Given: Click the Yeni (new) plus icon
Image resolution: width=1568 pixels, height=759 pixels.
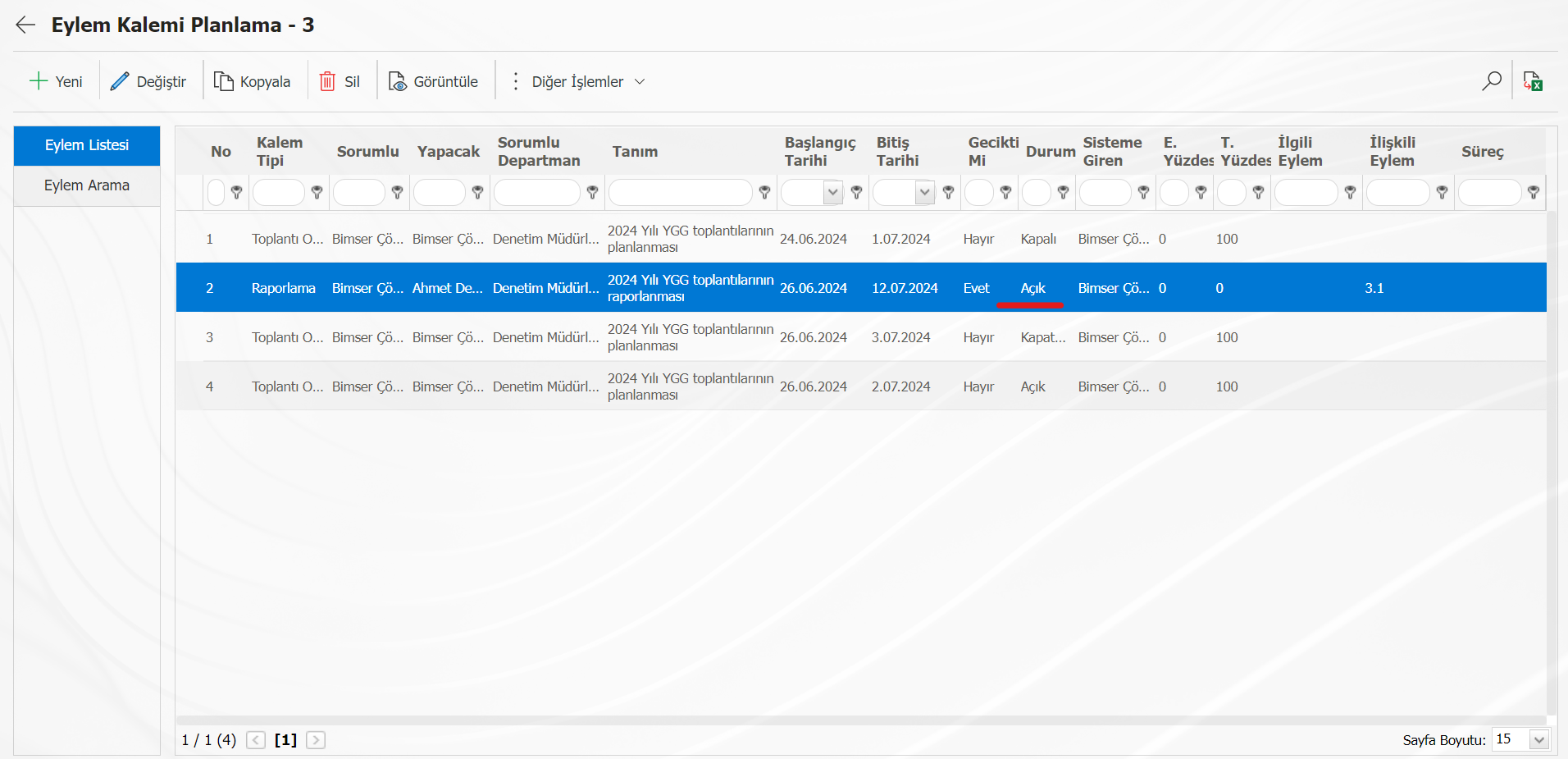Looking at the screenshot, I should [39, 80].
